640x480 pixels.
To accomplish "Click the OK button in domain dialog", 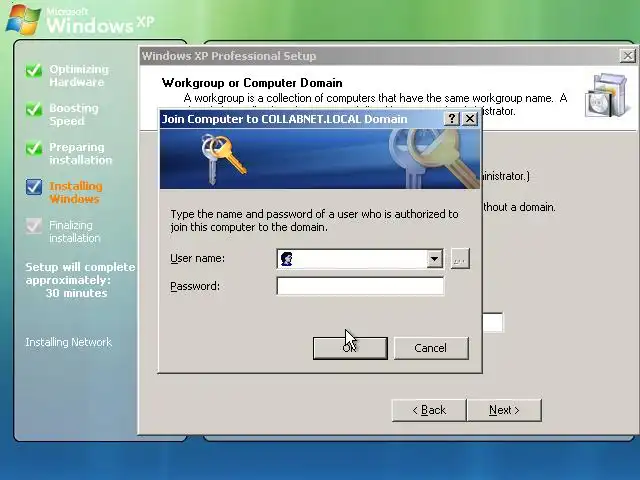I will tap(350, 348).
